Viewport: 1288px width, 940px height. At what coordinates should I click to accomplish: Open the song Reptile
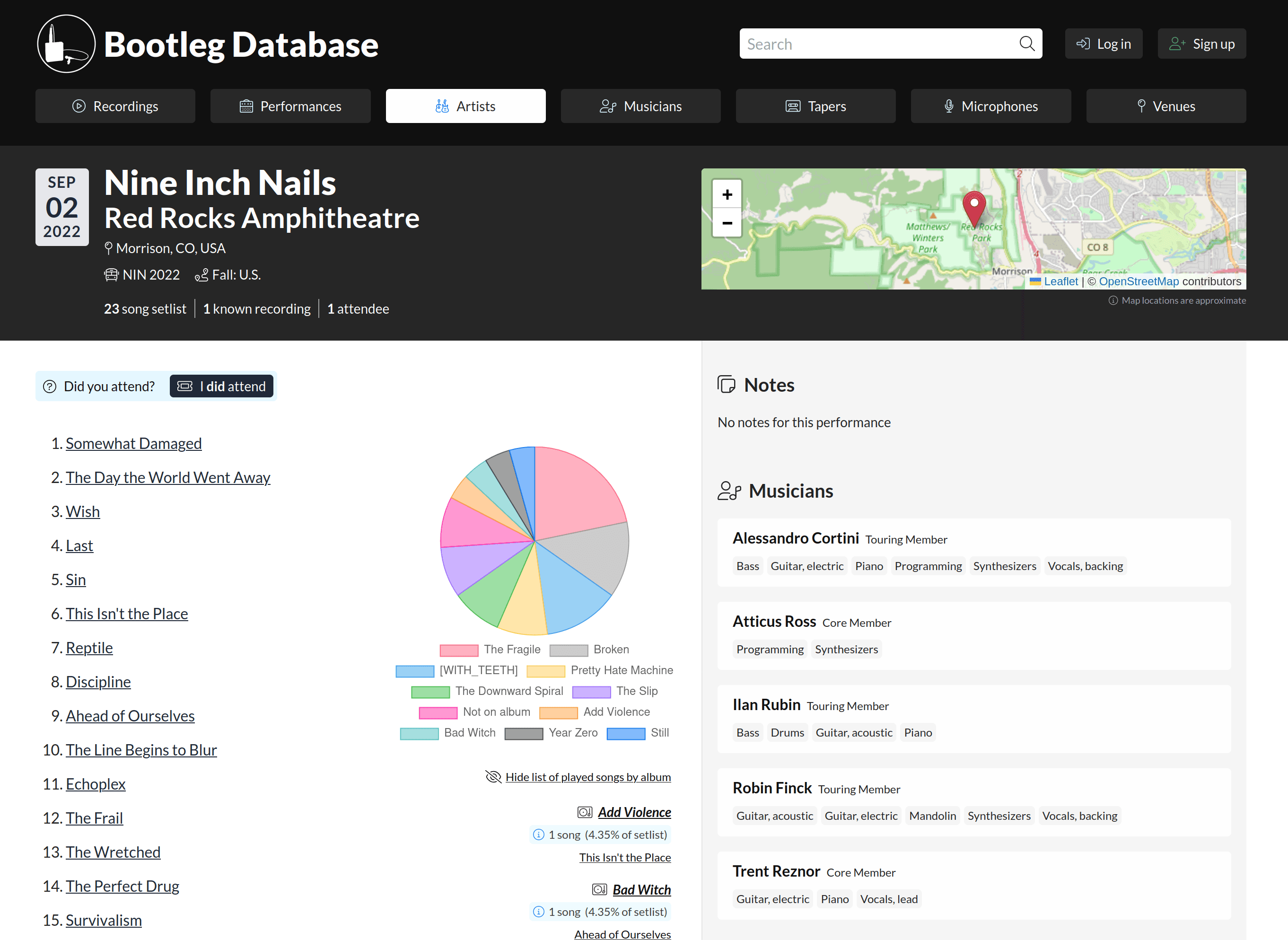(89, 648)
